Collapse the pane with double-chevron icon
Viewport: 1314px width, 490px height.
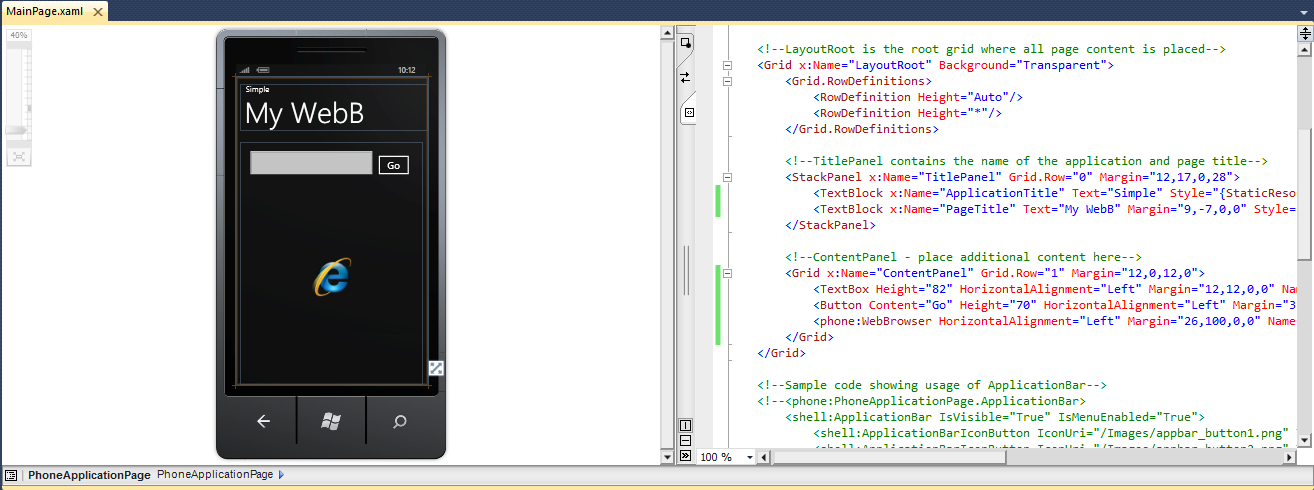pos(685,455)
